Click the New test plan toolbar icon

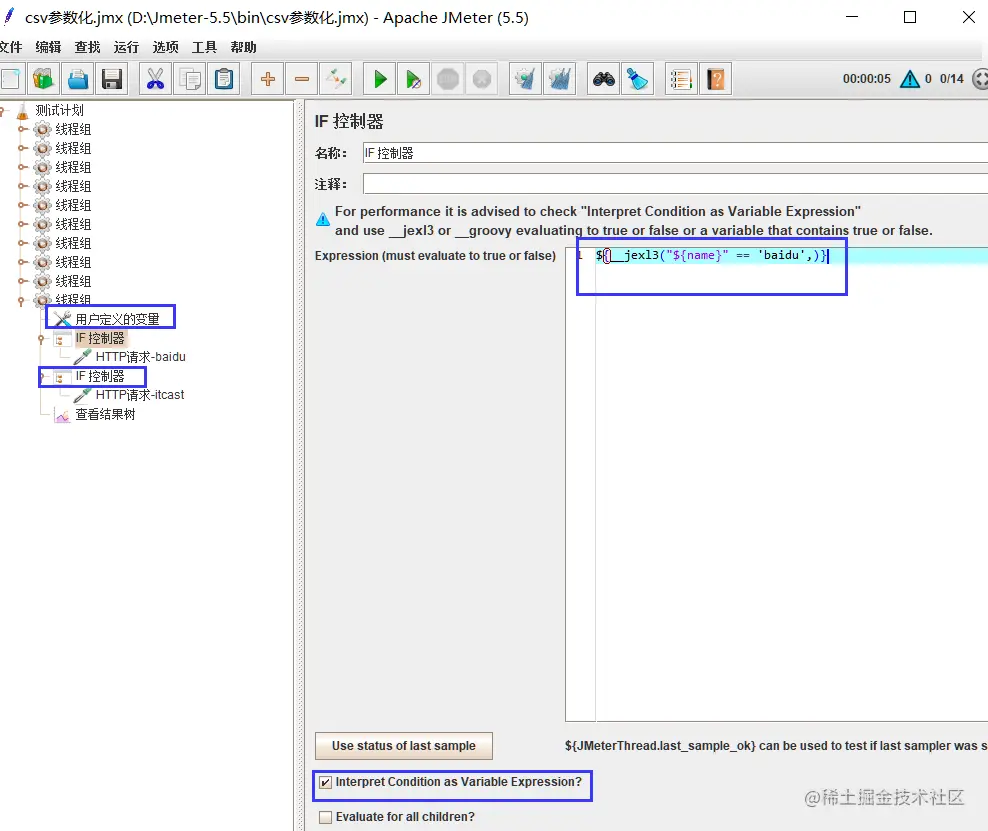pos(10,79)
